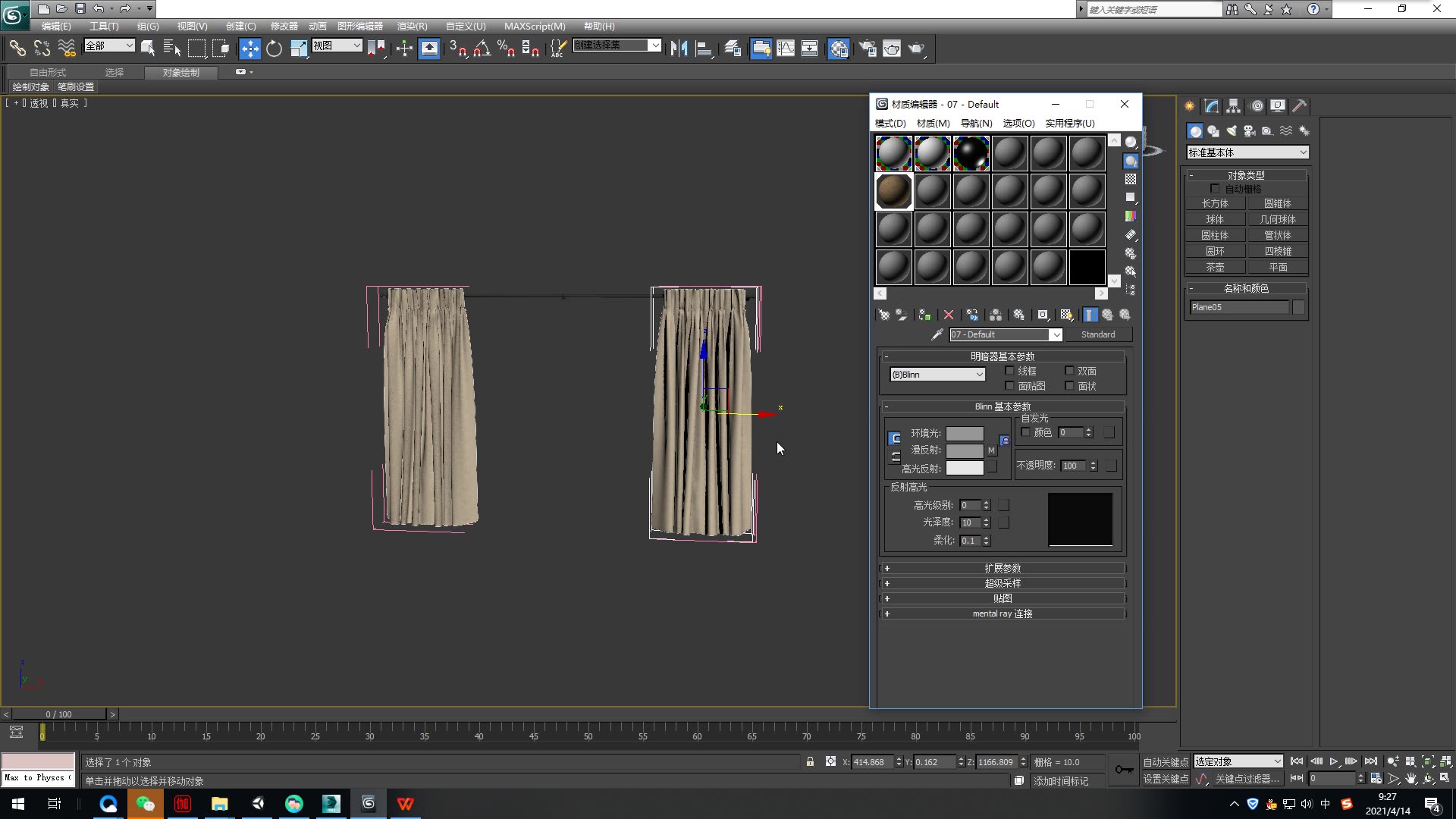This screenshot has width=1456, height=819.
Task: Click the 高光反射 specular color swatch
Action: pos(965,469)
